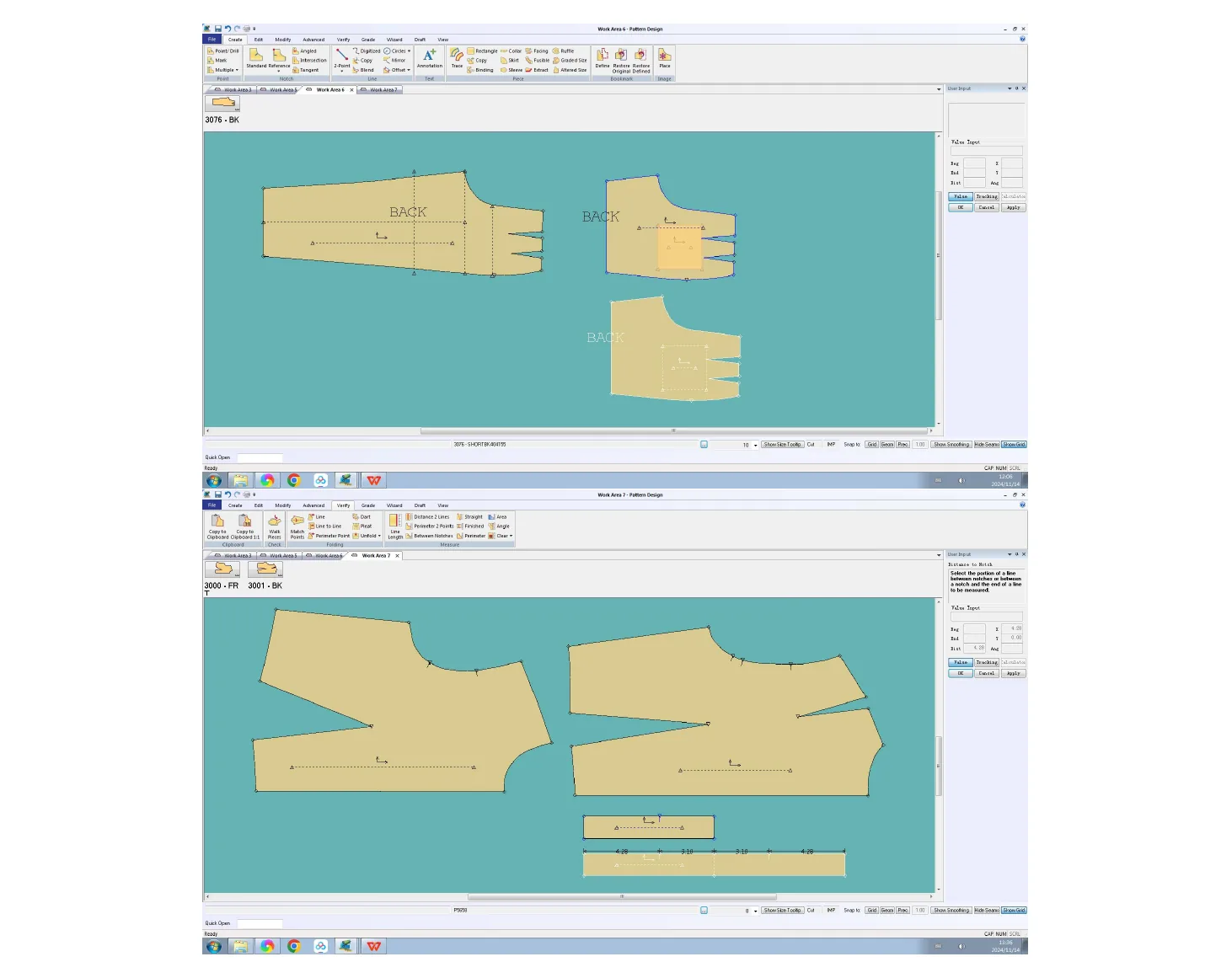Select the Place image tool in Work Area 6 window
Viewport: 1232px width, 978px height.
(665, 58)
